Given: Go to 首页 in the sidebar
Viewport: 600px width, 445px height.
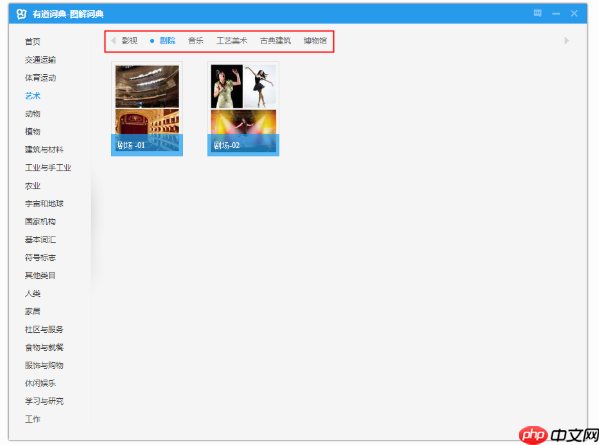Looking at the screenshot, I should coord(33,41).
